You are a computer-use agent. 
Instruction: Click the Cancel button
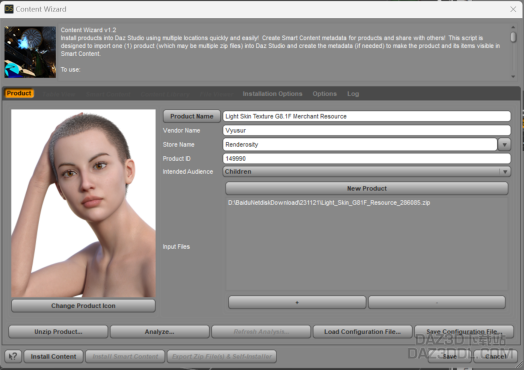coord(495,357)
